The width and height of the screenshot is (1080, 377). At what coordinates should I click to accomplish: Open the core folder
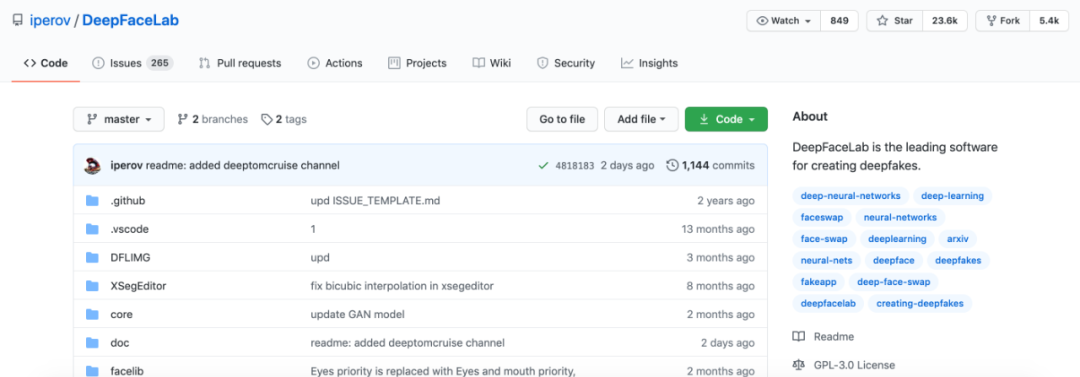point(121,314)
